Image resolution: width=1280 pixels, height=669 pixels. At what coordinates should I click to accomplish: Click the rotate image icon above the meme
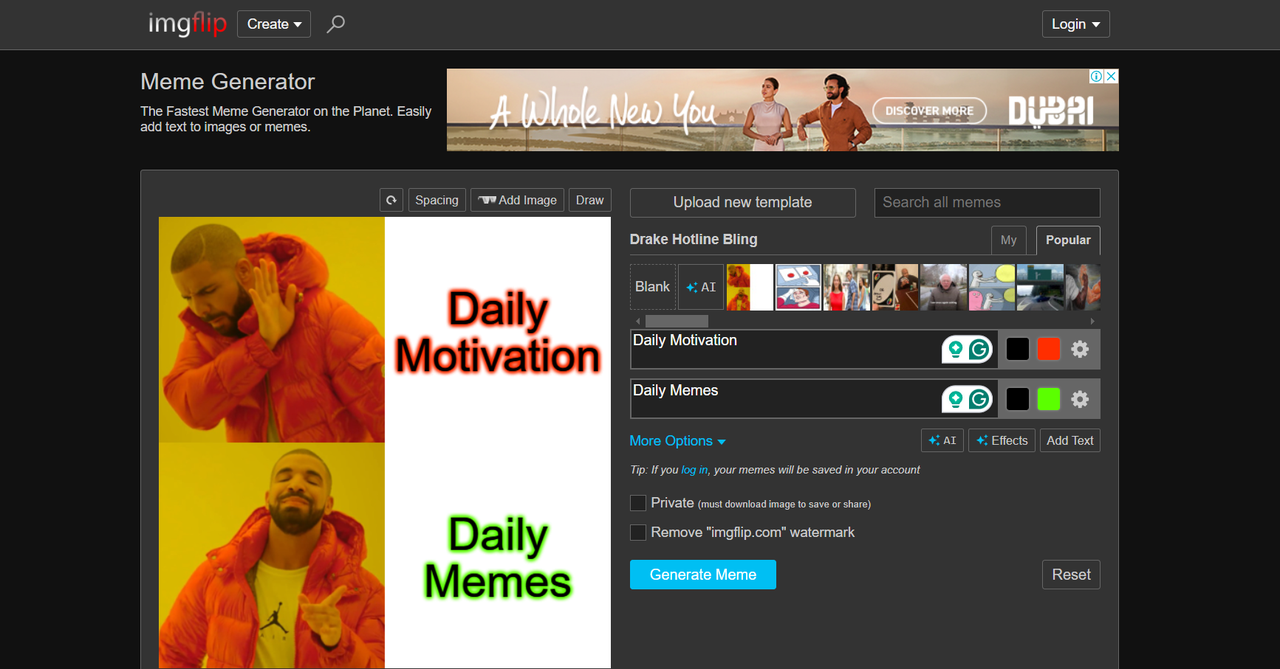(392, 200)
